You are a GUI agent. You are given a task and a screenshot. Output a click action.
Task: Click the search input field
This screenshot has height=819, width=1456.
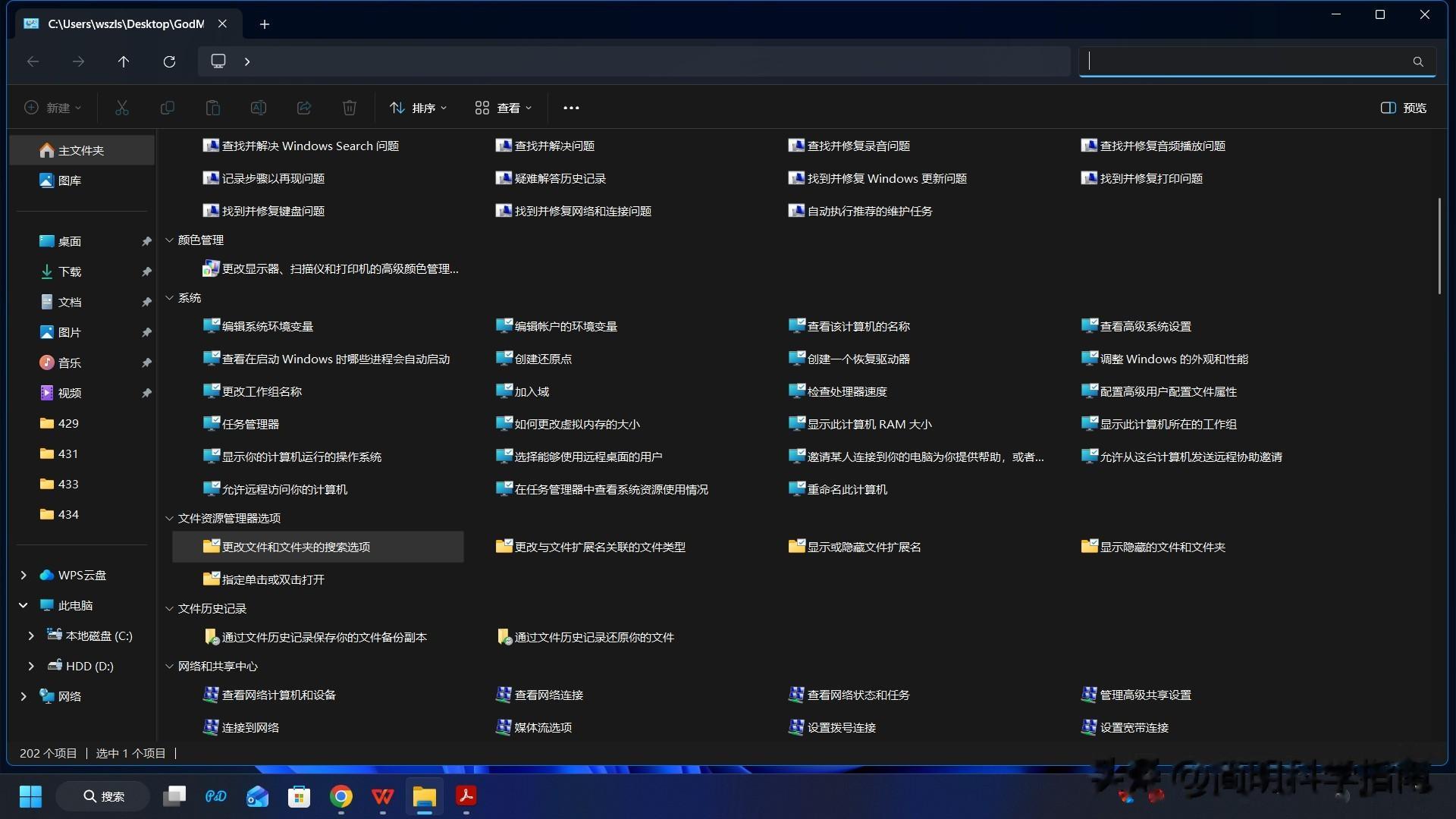(x=1247, y=61)
